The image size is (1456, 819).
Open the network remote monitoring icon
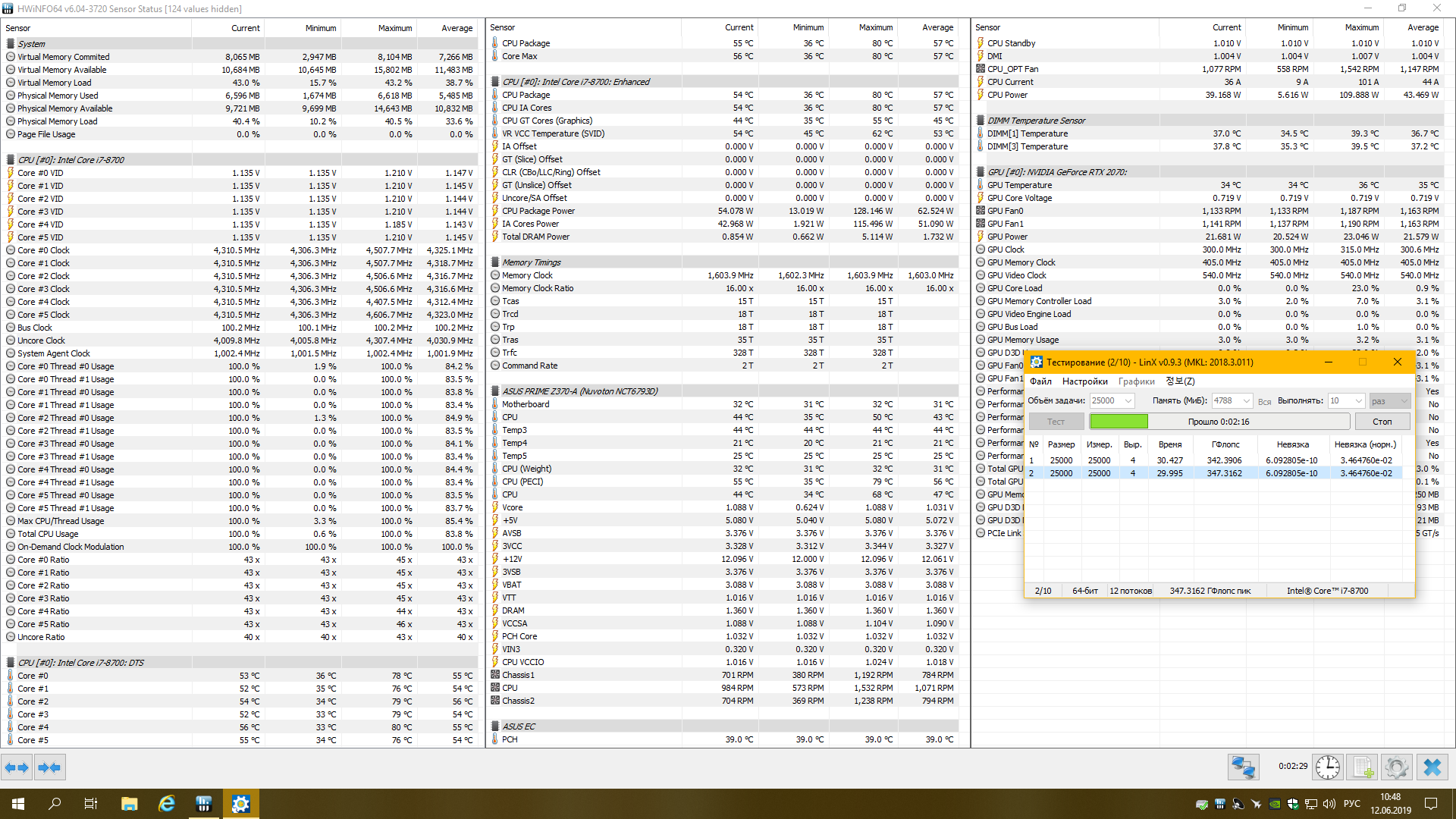(1244, 767)
